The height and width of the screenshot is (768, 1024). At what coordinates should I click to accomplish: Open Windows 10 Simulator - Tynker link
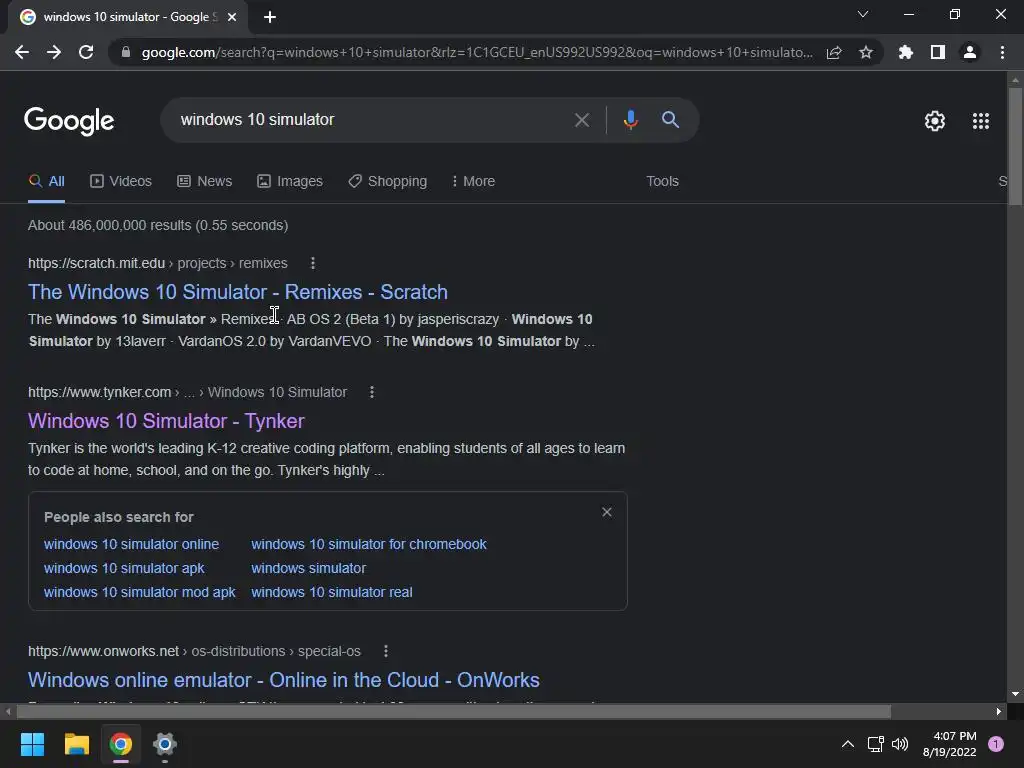point(166,421)
